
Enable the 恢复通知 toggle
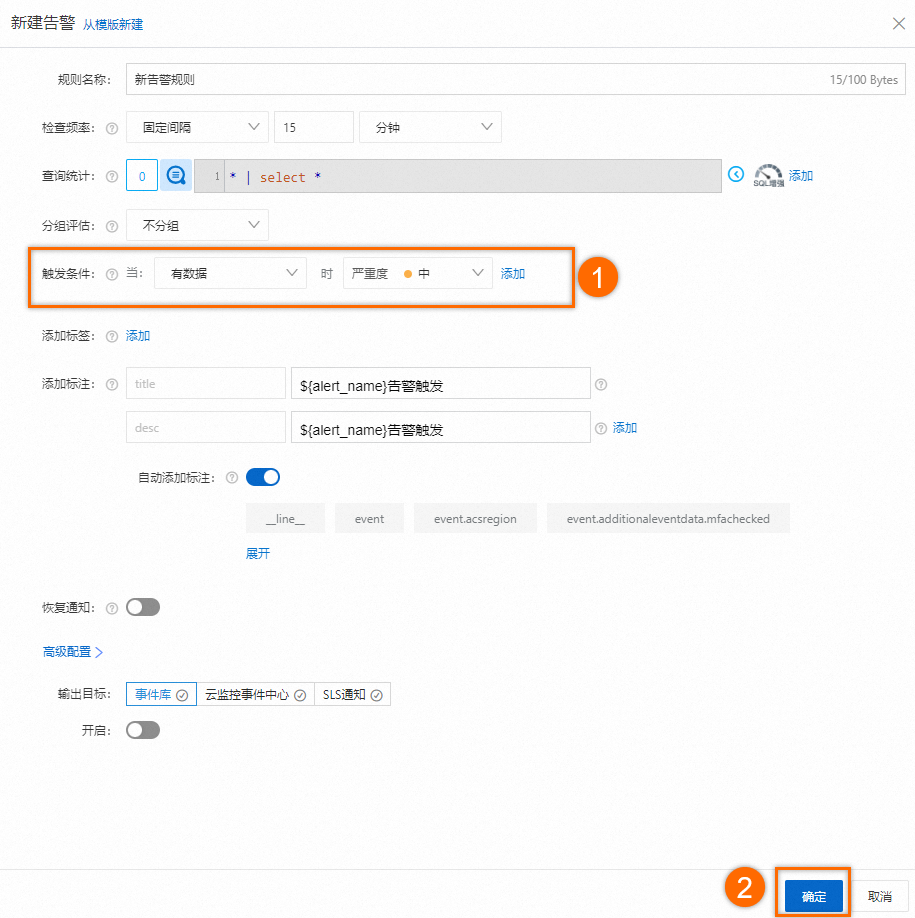pyautogui.click(x=143, y=607)
